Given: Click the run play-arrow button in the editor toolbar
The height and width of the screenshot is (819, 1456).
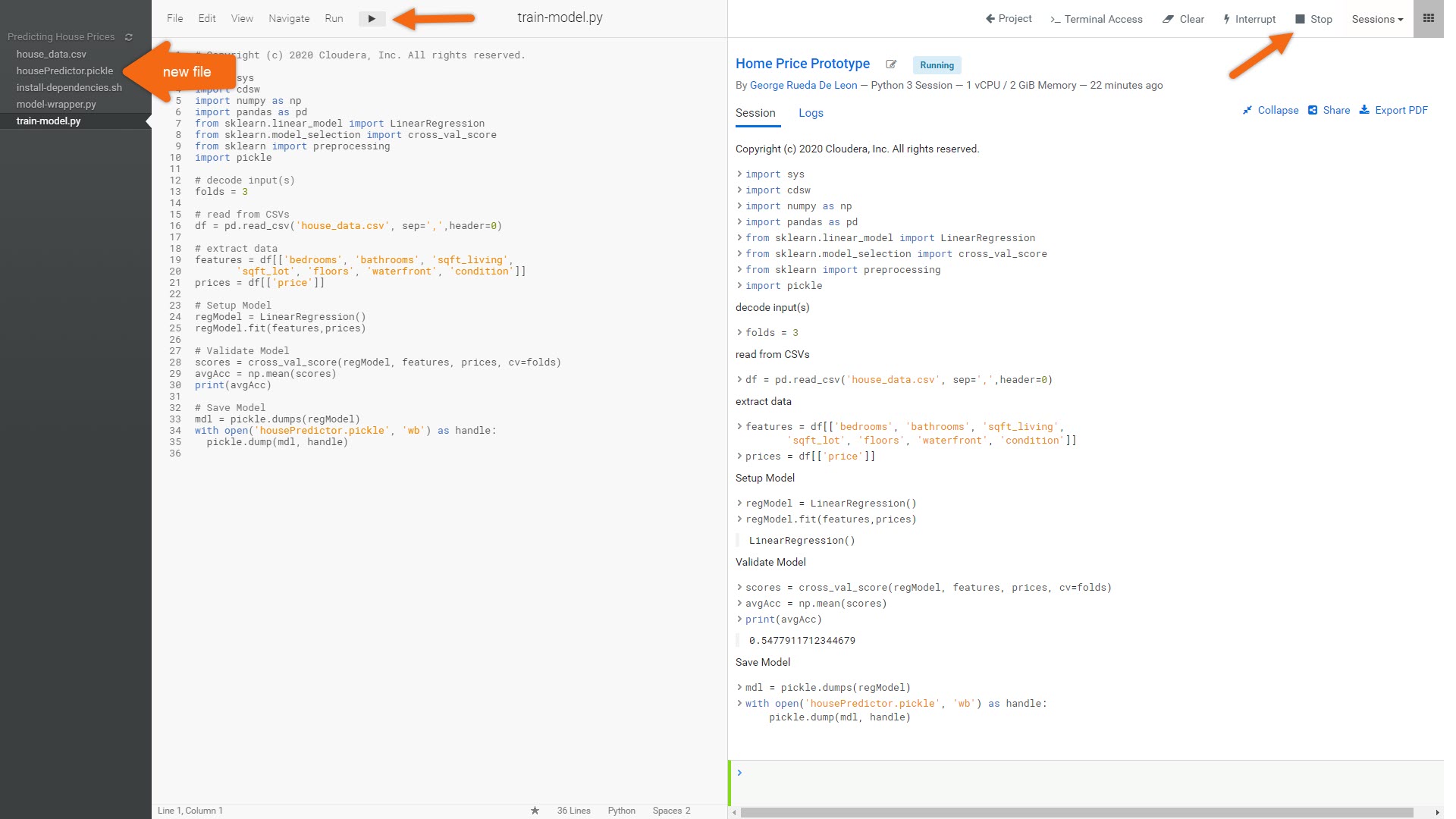Looking at the screenshot, I should (372, 19).
